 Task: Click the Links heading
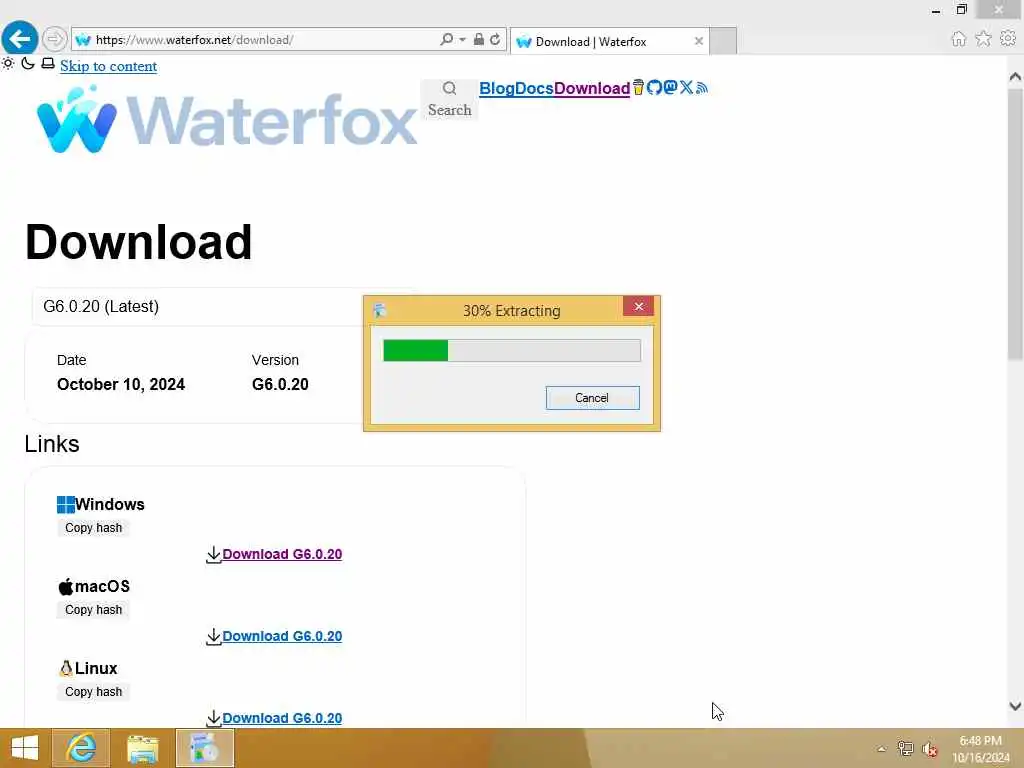click(x=52, y=444)
